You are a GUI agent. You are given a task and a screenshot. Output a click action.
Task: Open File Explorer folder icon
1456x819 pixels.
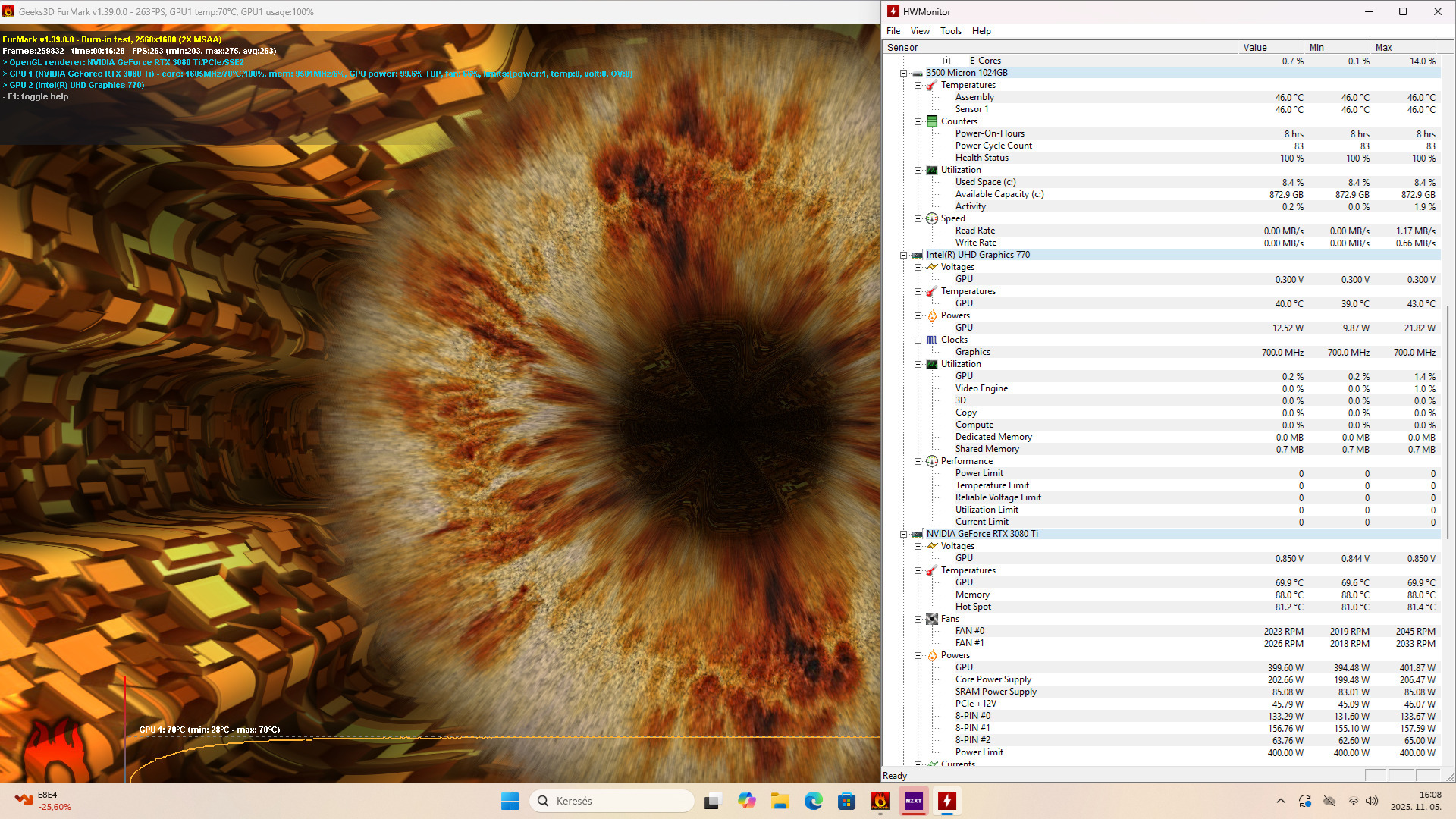click(780, 801)
